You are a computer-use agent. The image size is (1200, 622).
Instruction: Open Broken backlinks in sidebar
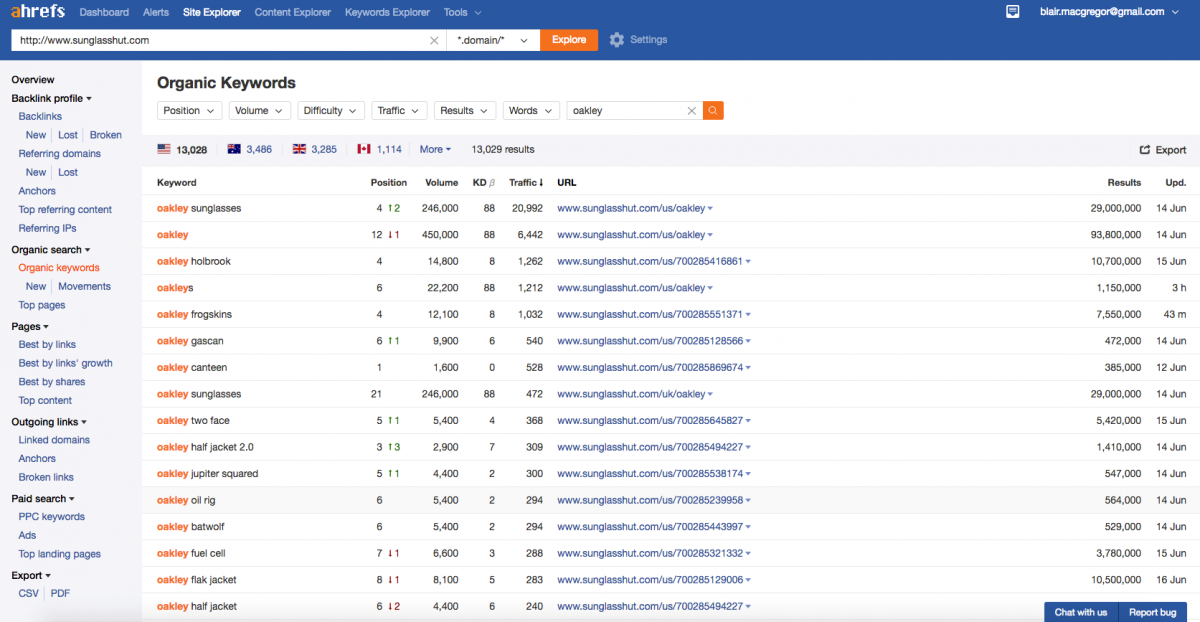coord(106,135)
